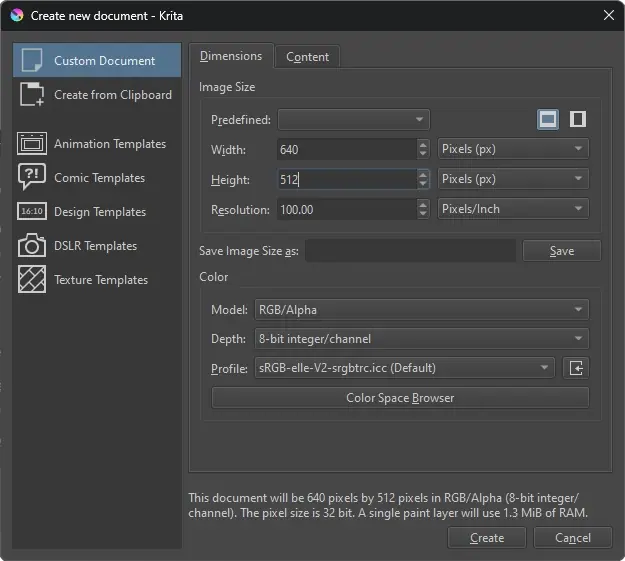625x561 pixels.
Task: Choose Create from Clipboard option
Action: (112, 95)
